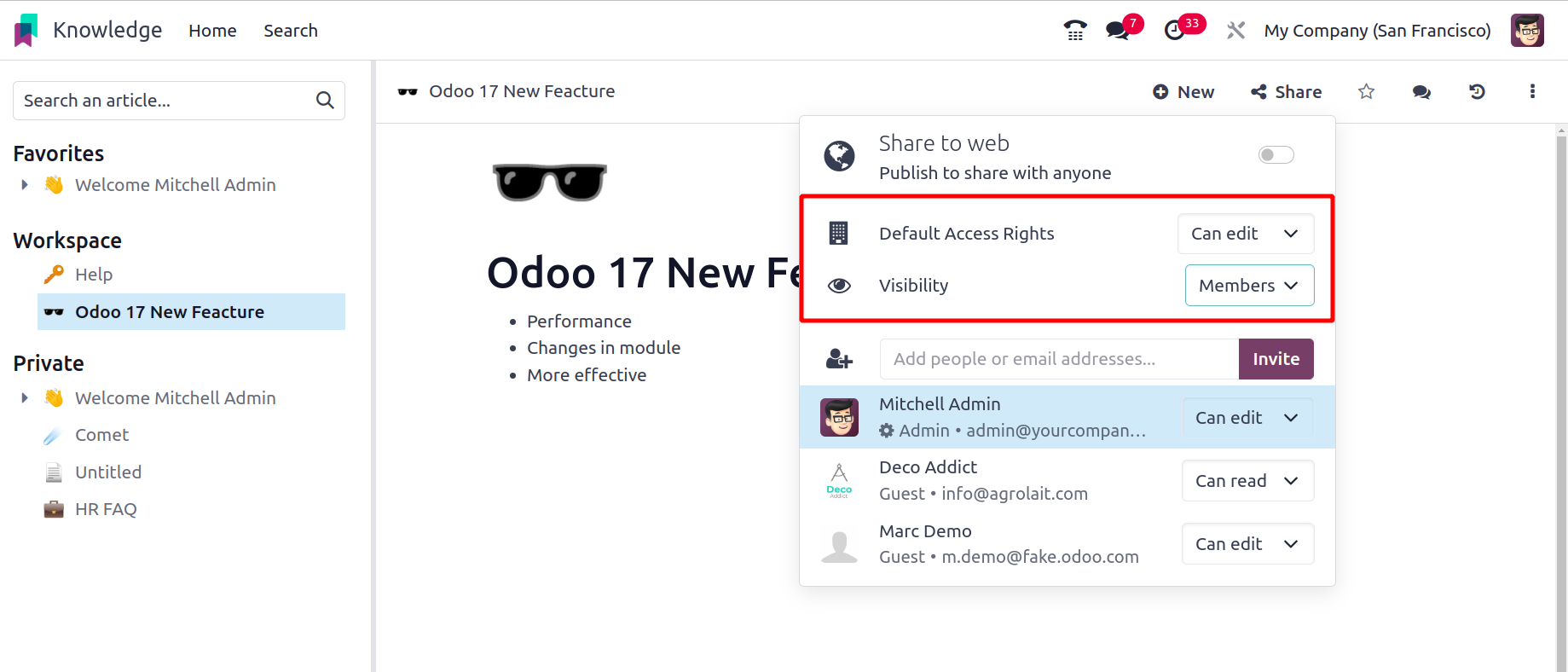Click the Workspace section header
Viewport: 1568px width, 672px height.
tap(67, 240)
